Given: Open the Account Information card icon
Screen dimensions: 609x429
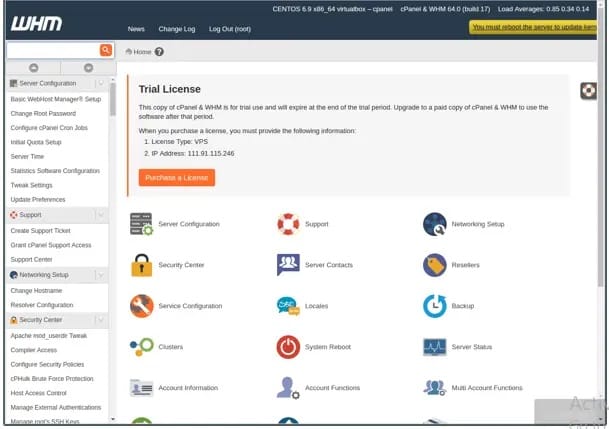Looking at the screenshot, I should point(141,387).
